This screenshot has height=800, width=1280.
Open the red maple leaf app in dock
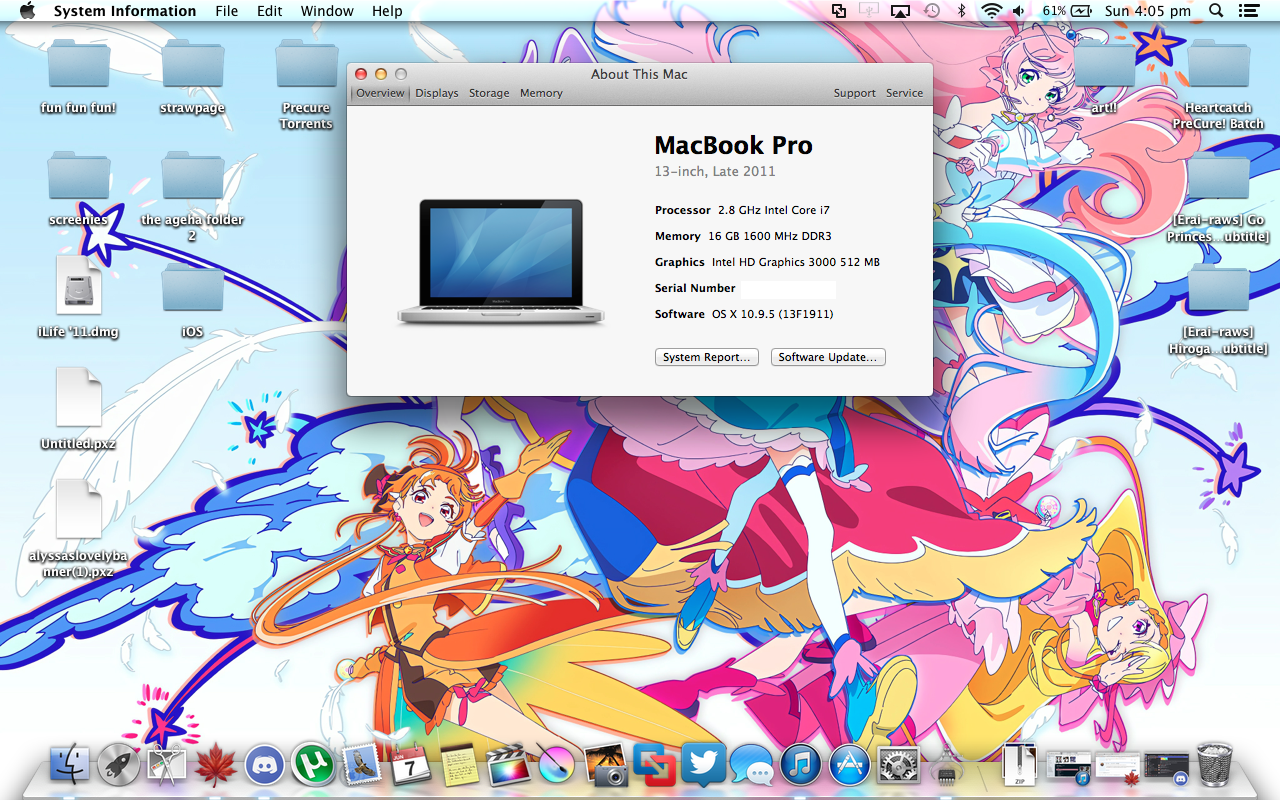tap(215, 765)
